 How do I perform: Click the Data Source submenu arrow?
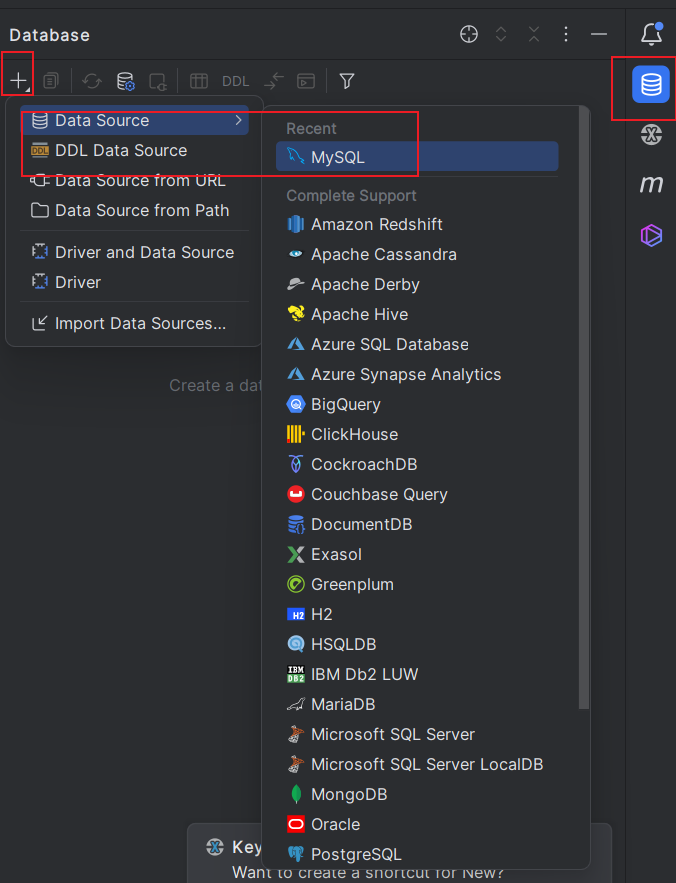(238, 120)
